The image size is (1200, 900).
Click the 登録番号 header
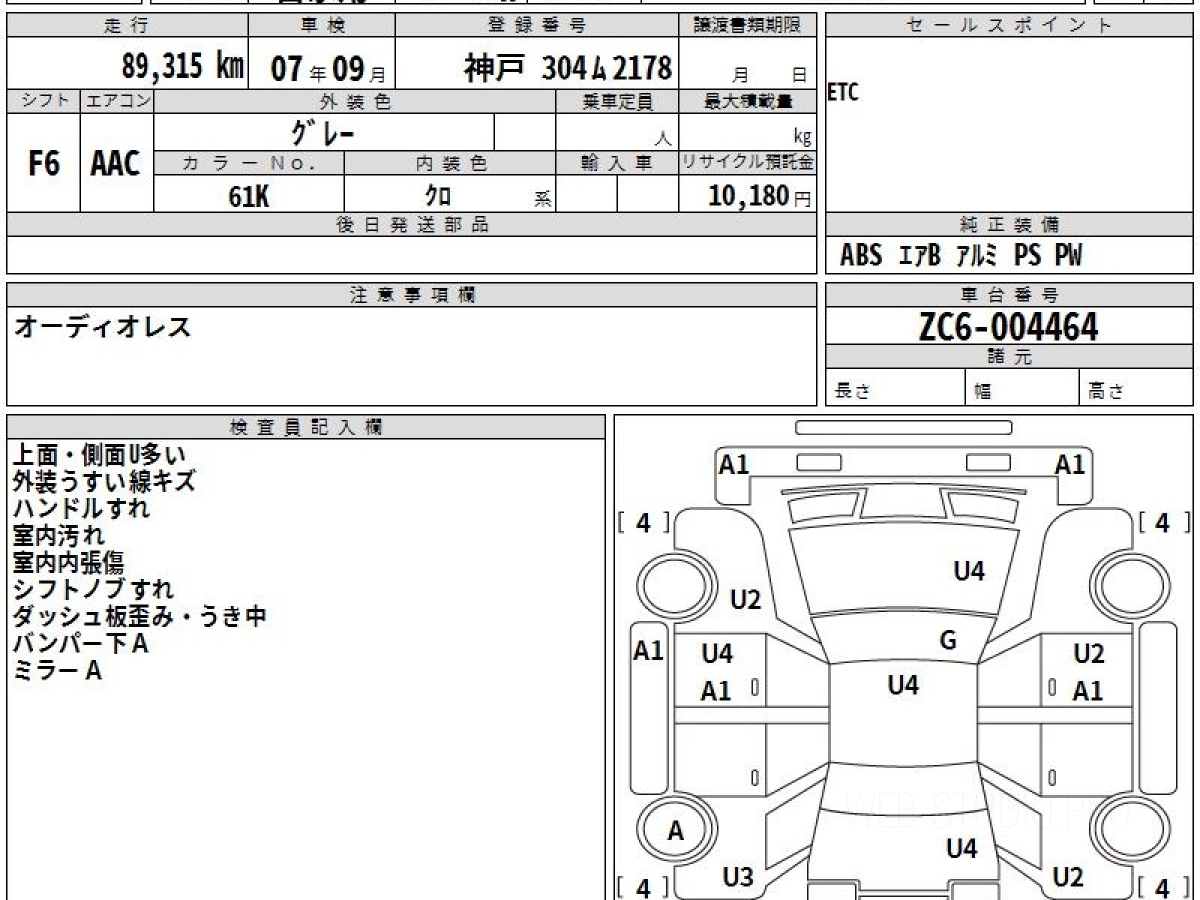pos(538,26)
